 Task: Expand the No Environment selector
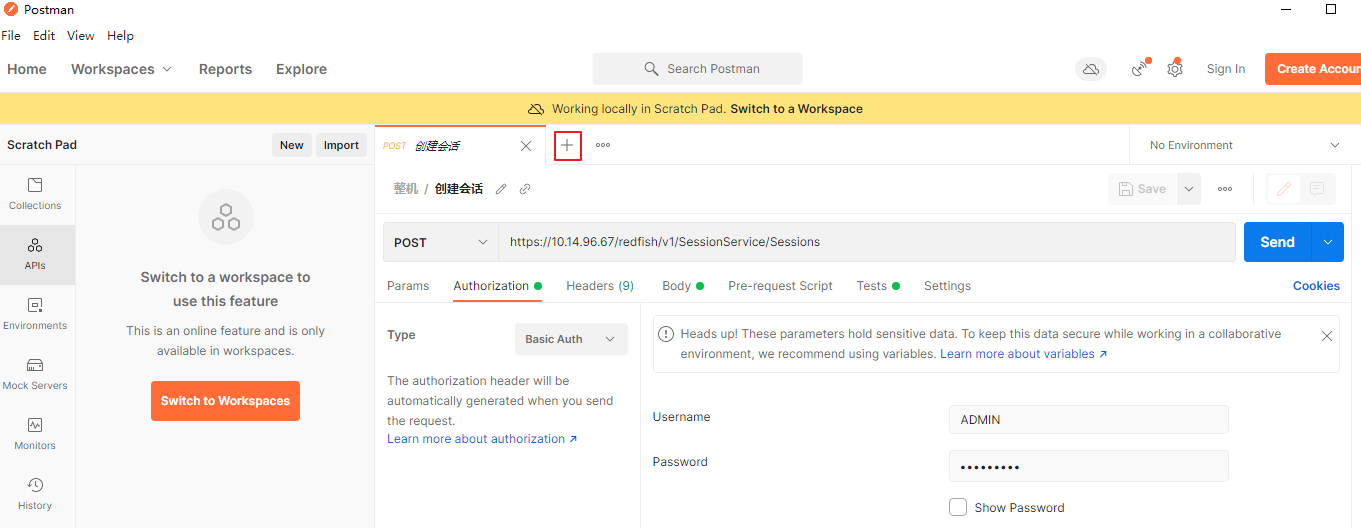click(1244, 145)
